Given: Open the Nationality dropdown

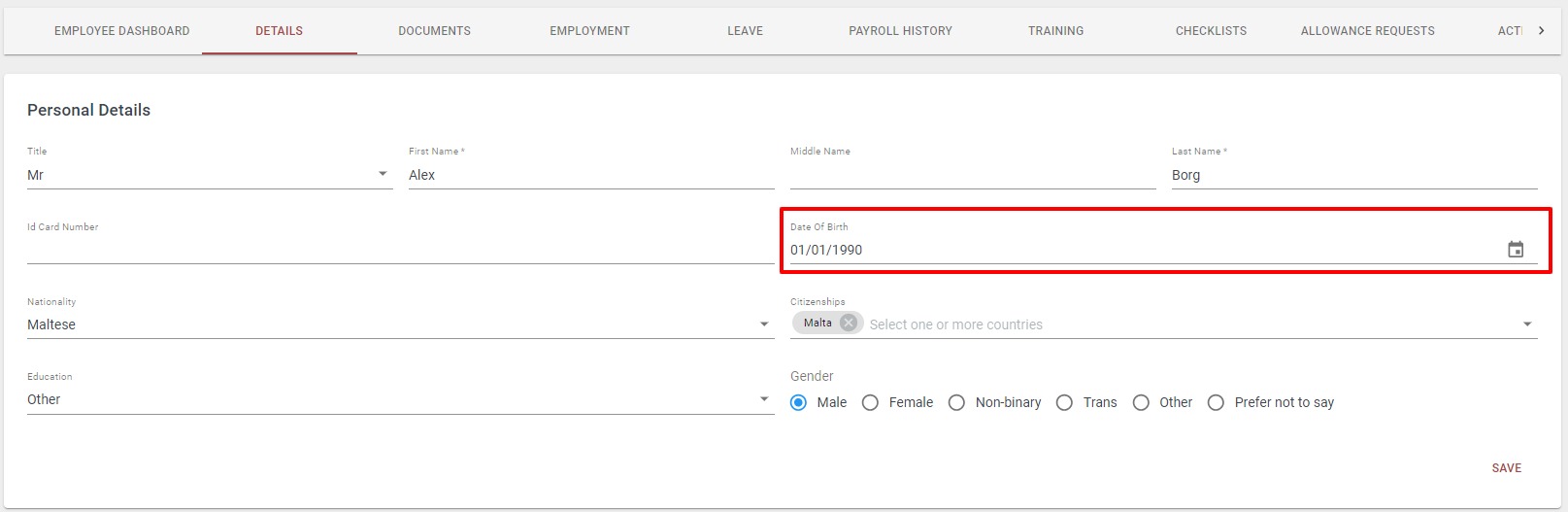Looking at the screenshot, I should (764, 324).
